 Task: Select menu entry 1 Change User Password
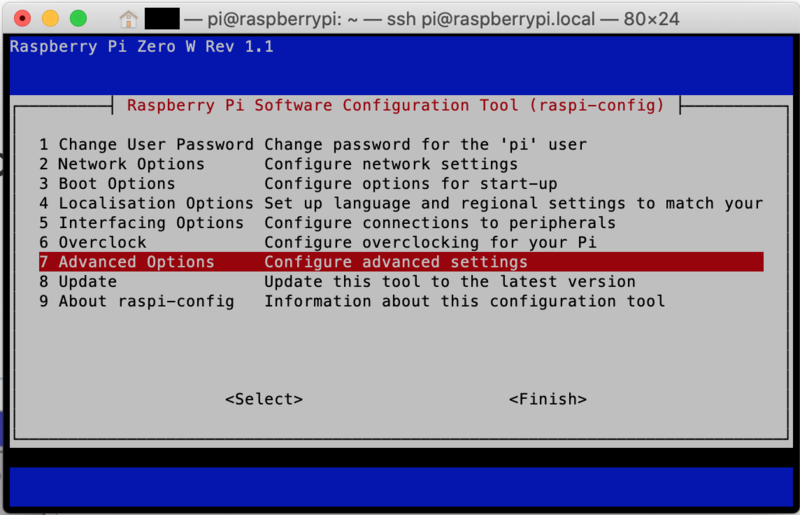tap(401, 144)
